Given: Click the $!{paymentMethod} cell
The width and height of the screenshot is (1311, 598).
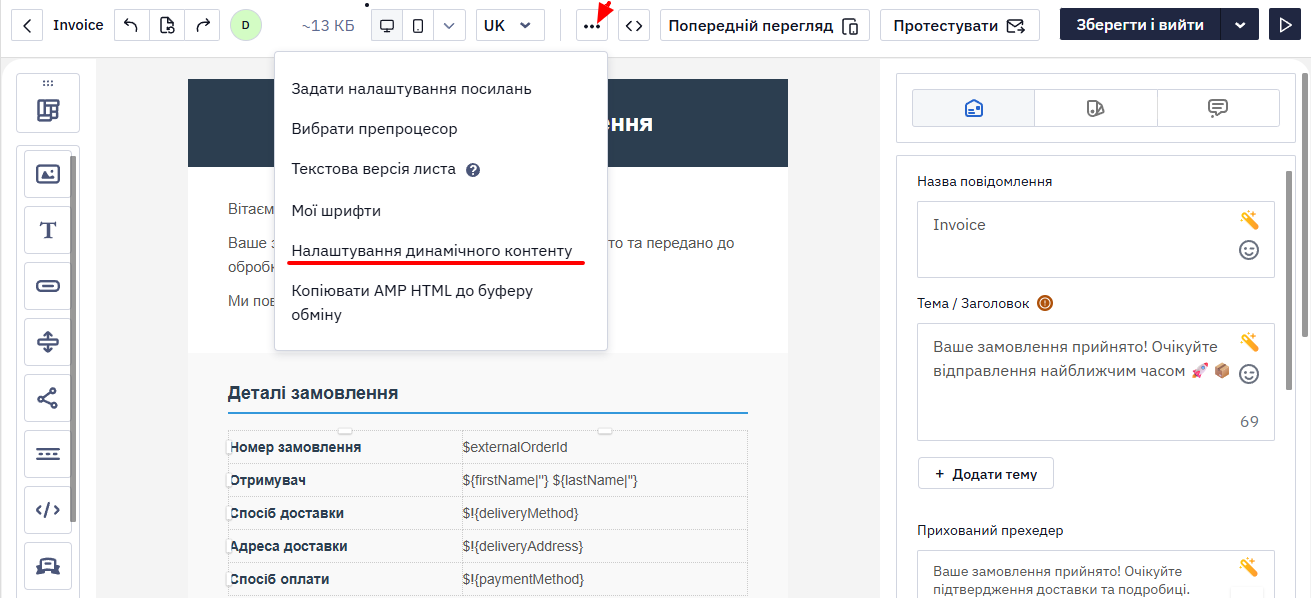Looking at the screenshot, I should [604, 579].
